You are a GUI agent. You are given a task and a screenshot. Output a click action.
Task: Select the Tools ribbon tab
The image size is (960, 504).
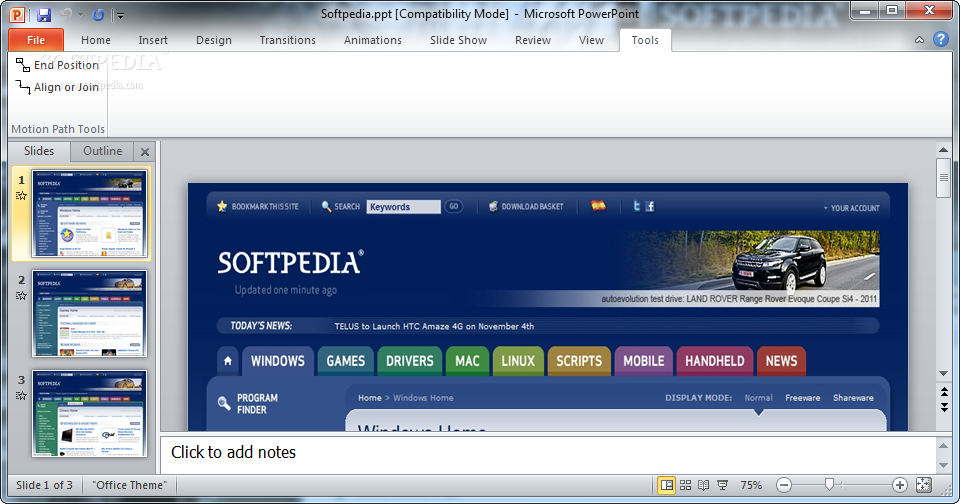[x=645, y=40]
